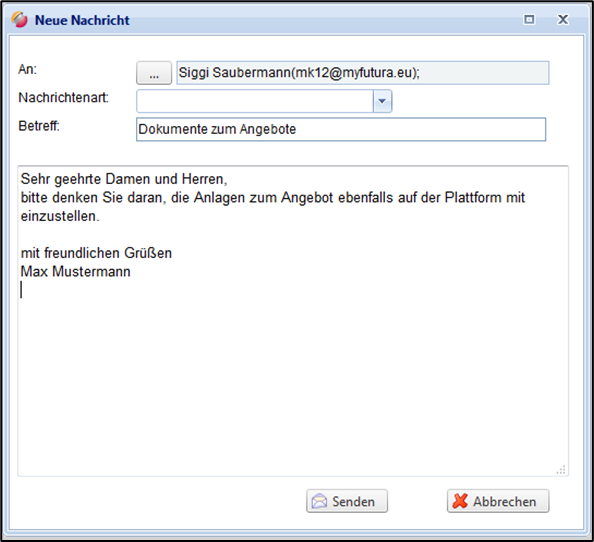Click the 'Nachrichtenart:' label
The width and height of the screenshot is (594, 542).
tap(64, 98)
